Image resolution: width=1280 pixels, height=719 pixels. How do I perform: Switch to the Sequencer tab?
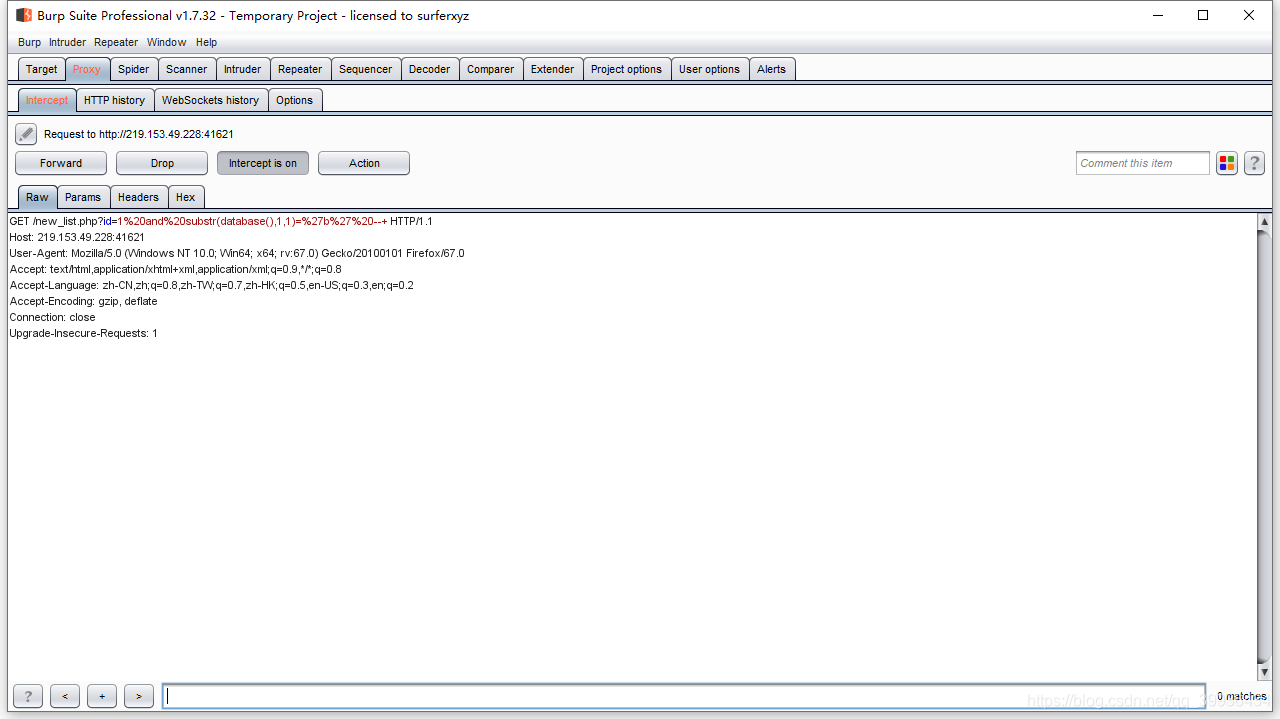coord(366,69)
